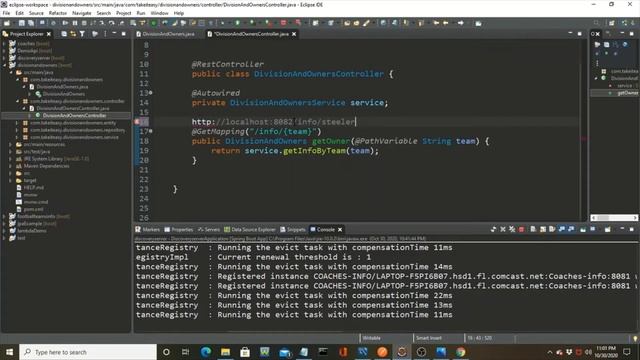The width and height of the screenshot is (640, 360).
Task: Click Open Console icon in Console toolbar
Action: click(x=608, y=229)
